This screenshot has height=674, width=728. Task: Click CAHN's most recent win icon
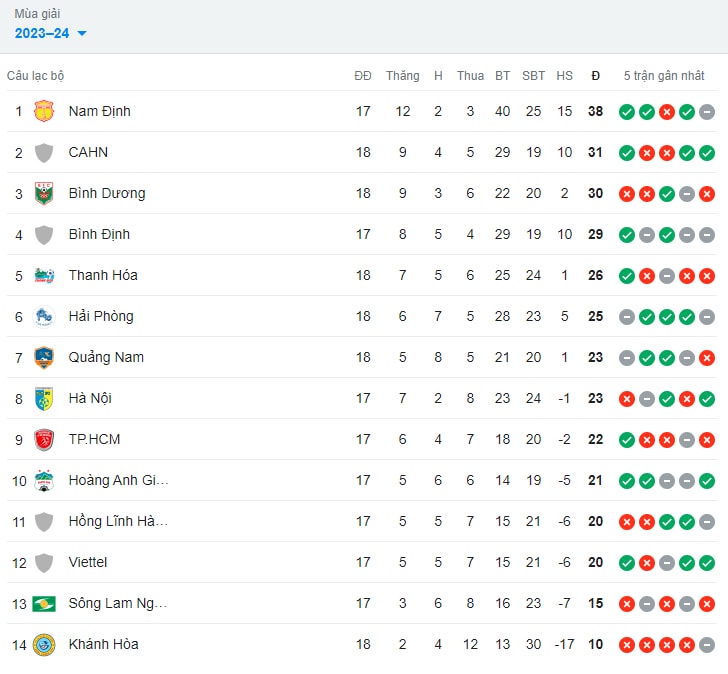(x=707, y=152)
